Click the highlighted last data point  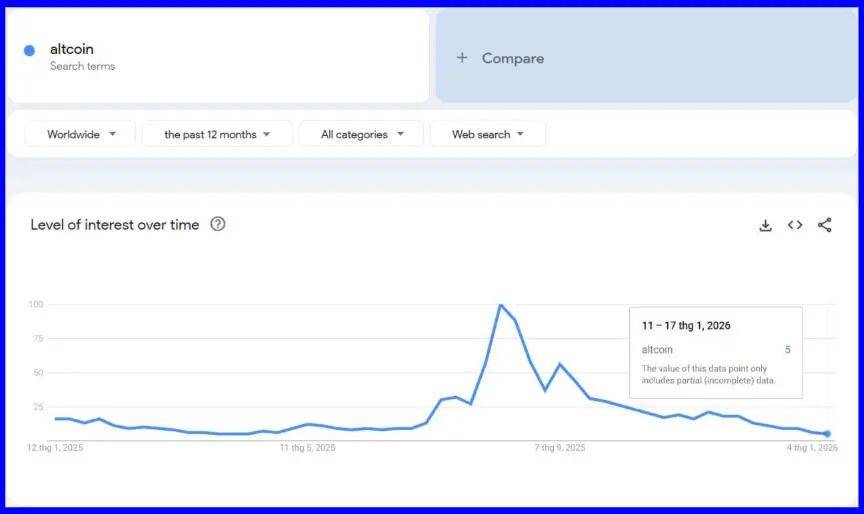pyautogui.click(x=826, y=433)
